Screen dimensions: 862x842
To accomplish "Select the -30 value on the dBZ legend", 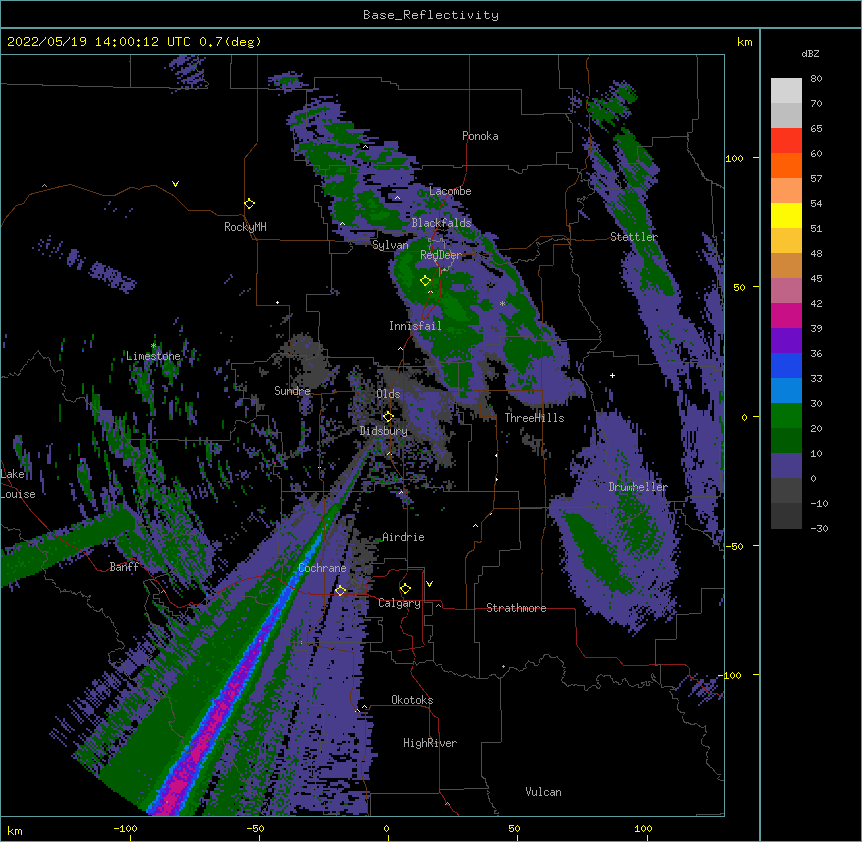I will (819, 529).
